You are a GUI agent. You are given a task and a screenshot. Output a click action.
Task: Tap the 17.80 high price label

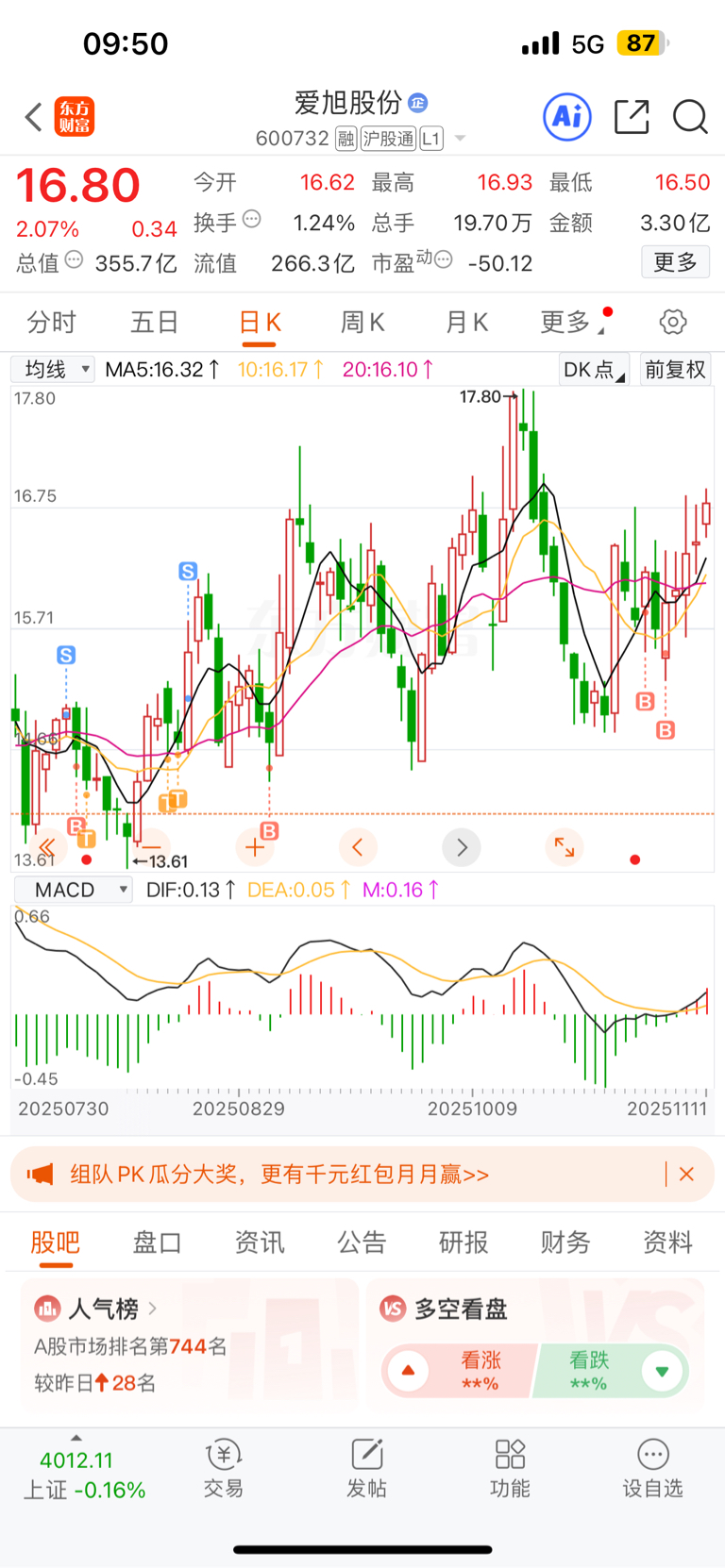(x=481, y=397)
